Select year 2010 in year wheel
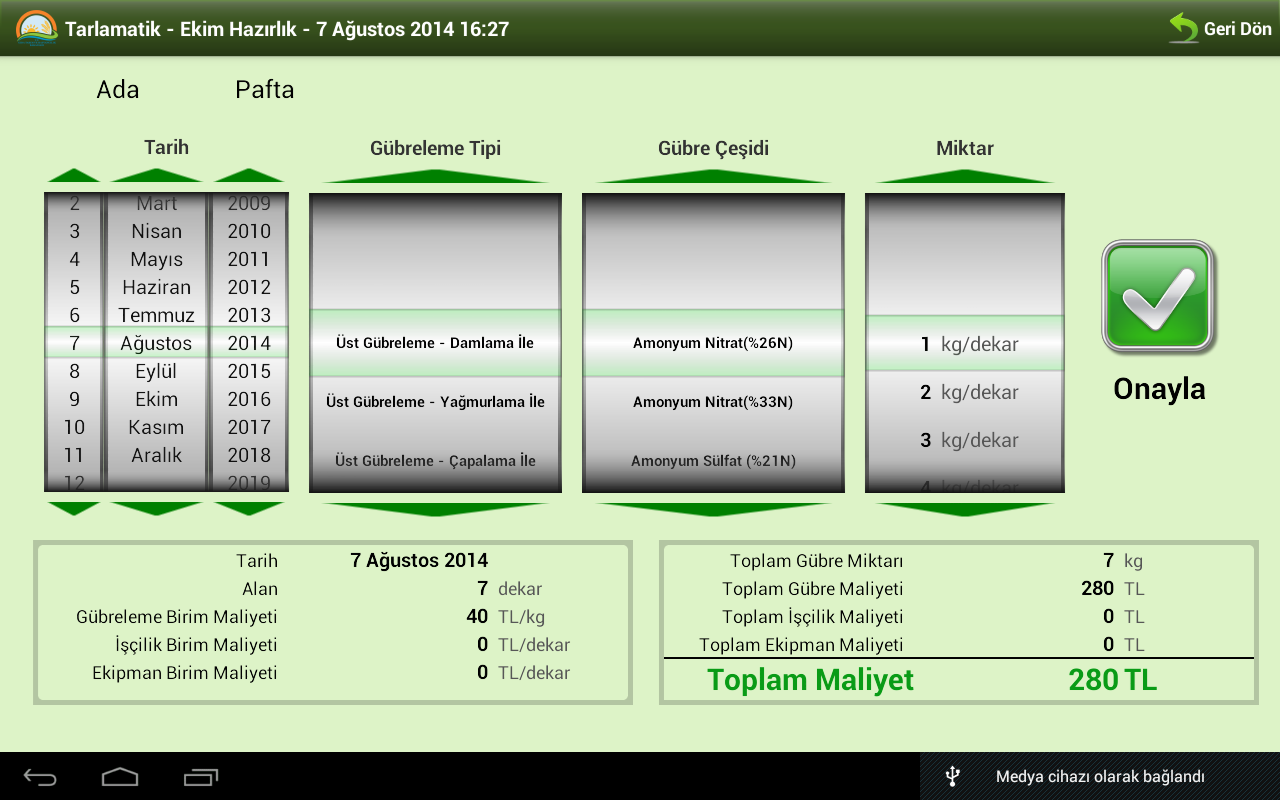 click(x=249, y=231)
